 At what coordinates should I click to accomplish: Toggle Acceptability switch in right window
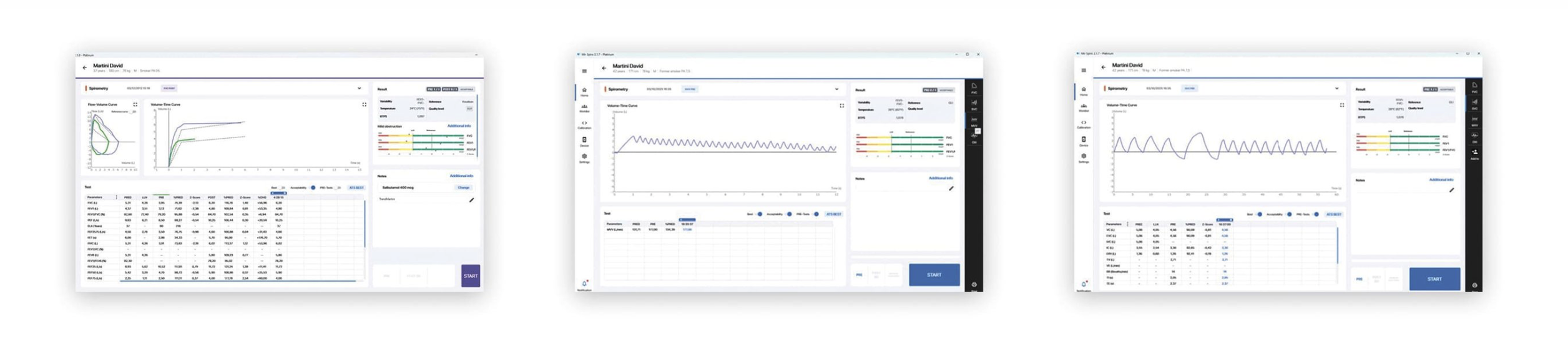point(1289,214)
